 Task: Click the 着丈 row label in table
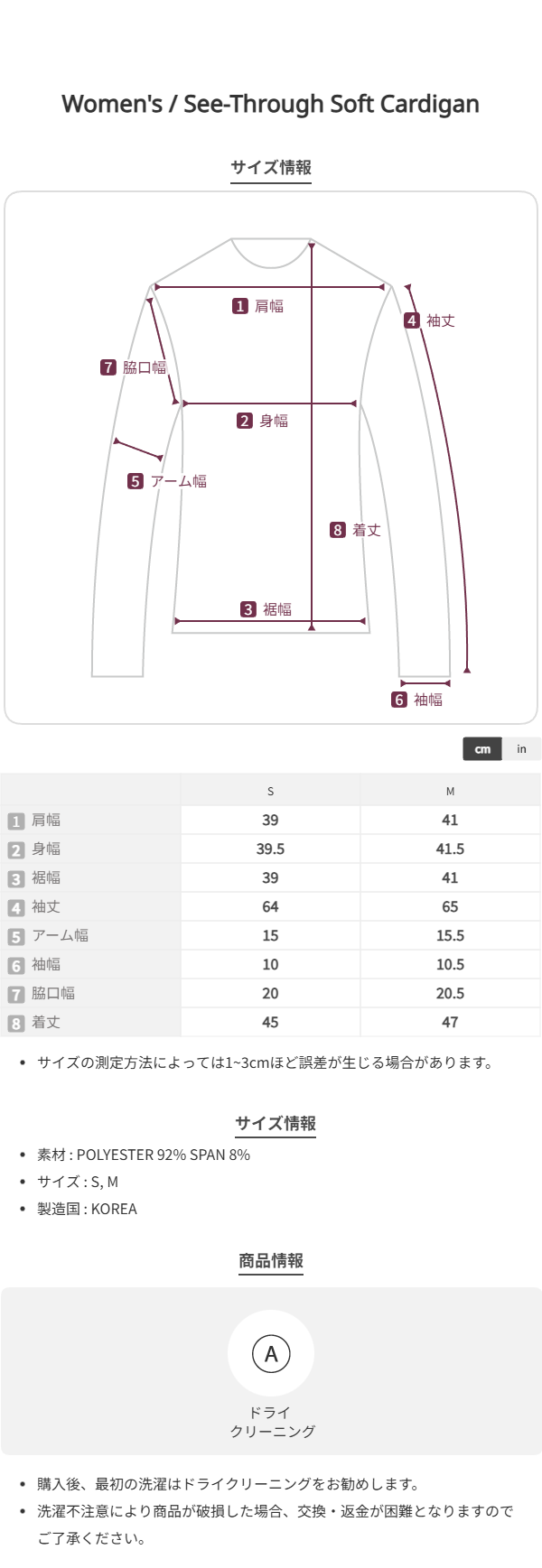coord(46,1023)
